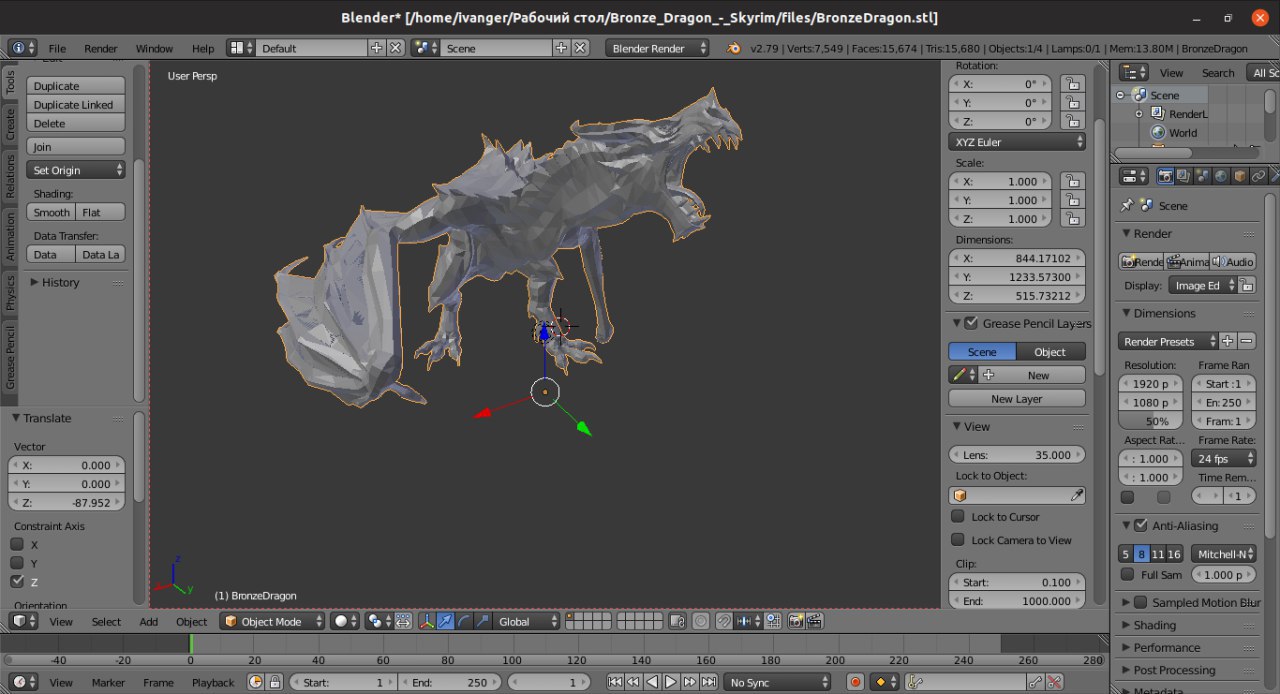
Task: Switch to the Physics tab in tool shelf
Action: [x=11, y=293]
